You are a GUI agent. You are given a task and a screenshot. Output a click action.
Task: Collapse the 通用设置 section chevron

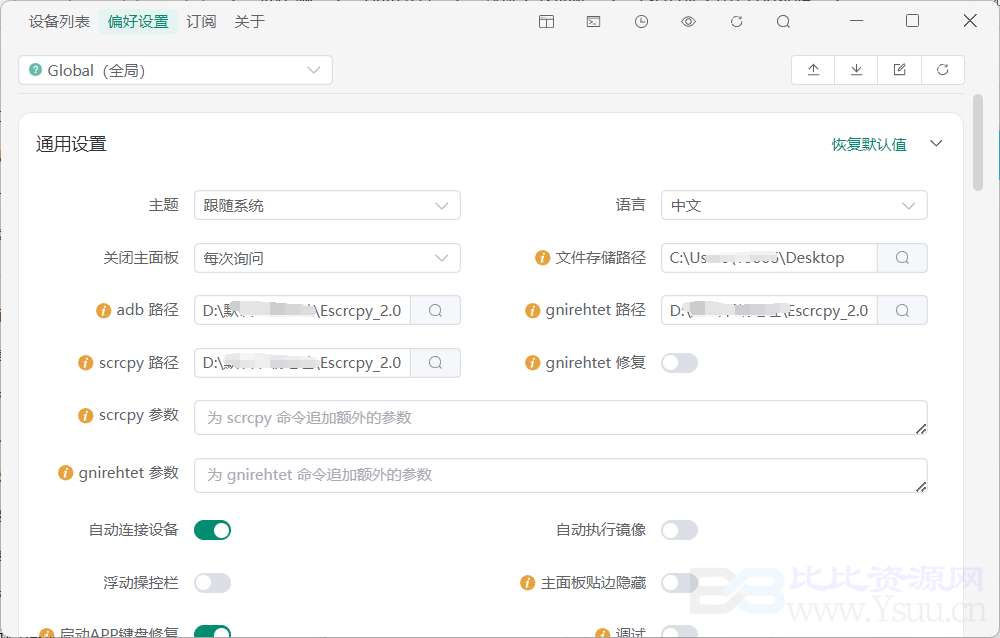[936, 143]
